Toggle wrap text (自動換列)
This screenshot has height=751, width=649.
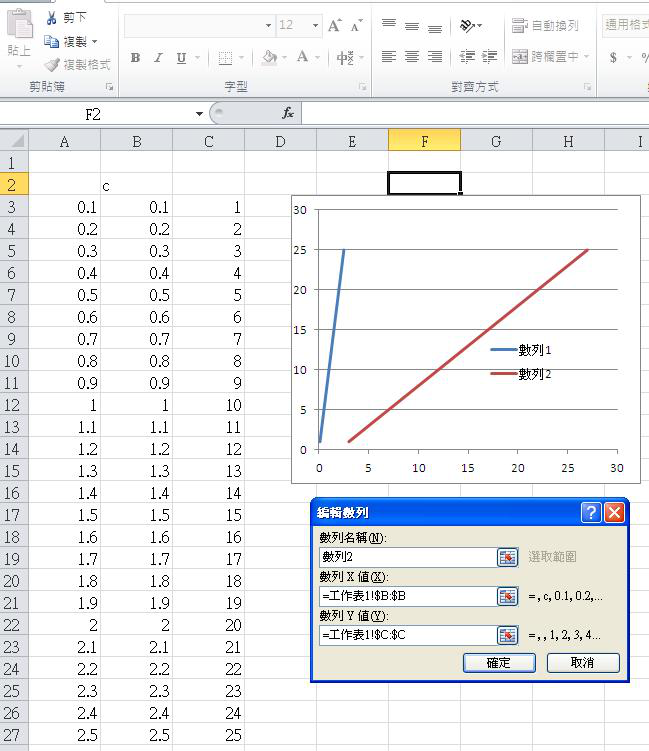pyautogui.click(x=545, y=25)
